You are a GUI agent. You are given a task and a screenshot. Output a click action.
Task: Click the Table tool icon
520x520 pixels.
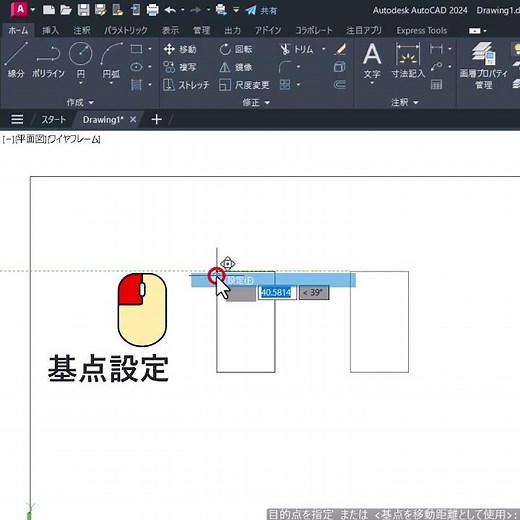(436, 85)
